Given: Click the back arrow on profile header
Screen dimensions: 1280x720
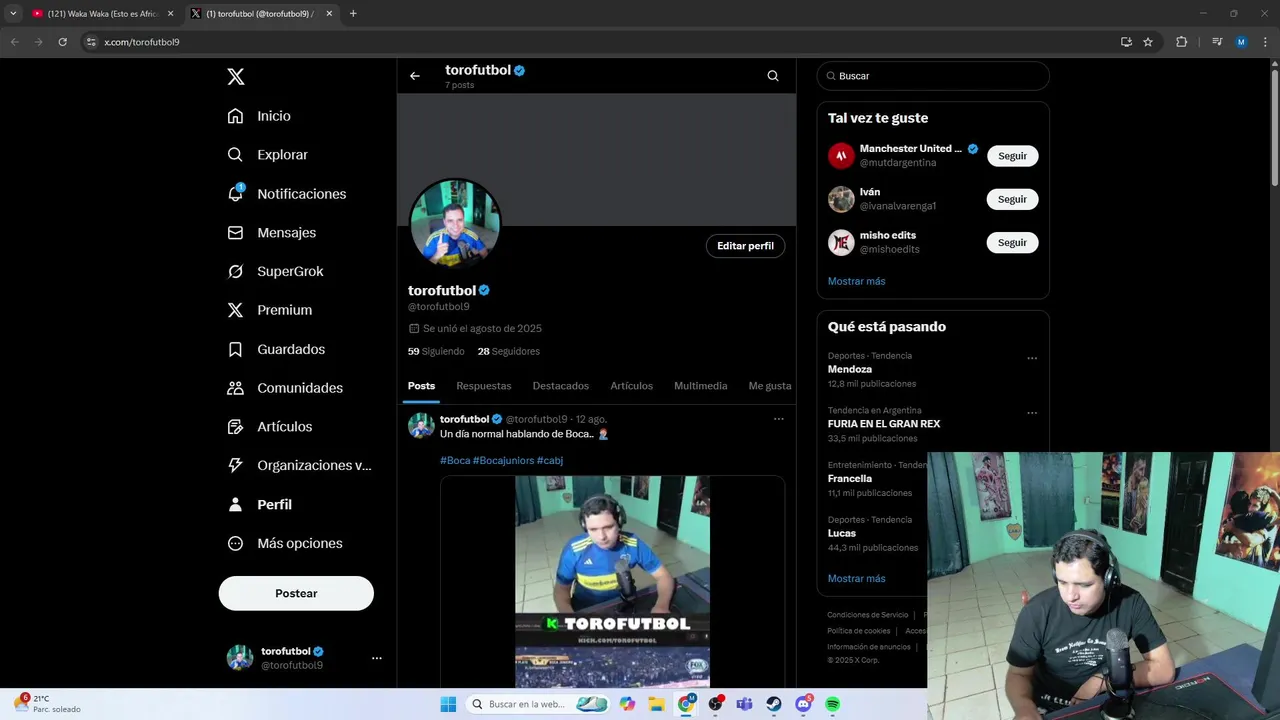Looking at the screenshot, I should coord(415,76).
